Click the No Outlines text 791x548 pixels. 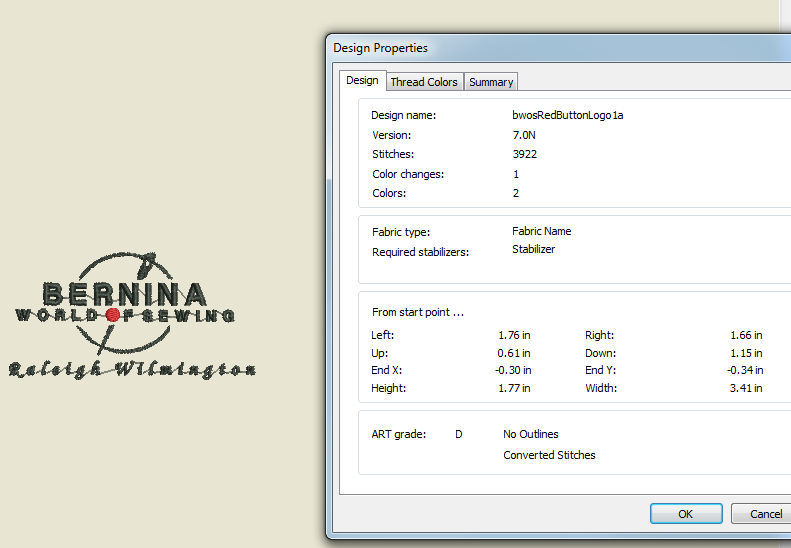[531, 434]
